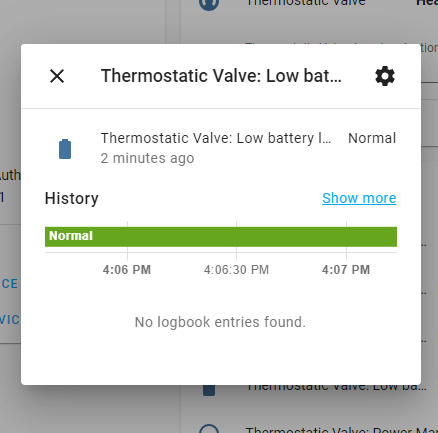Open entity settings via gear icon
Image resolution: width=438 pixels, height=433 pixels.
[x=385, y=76]
